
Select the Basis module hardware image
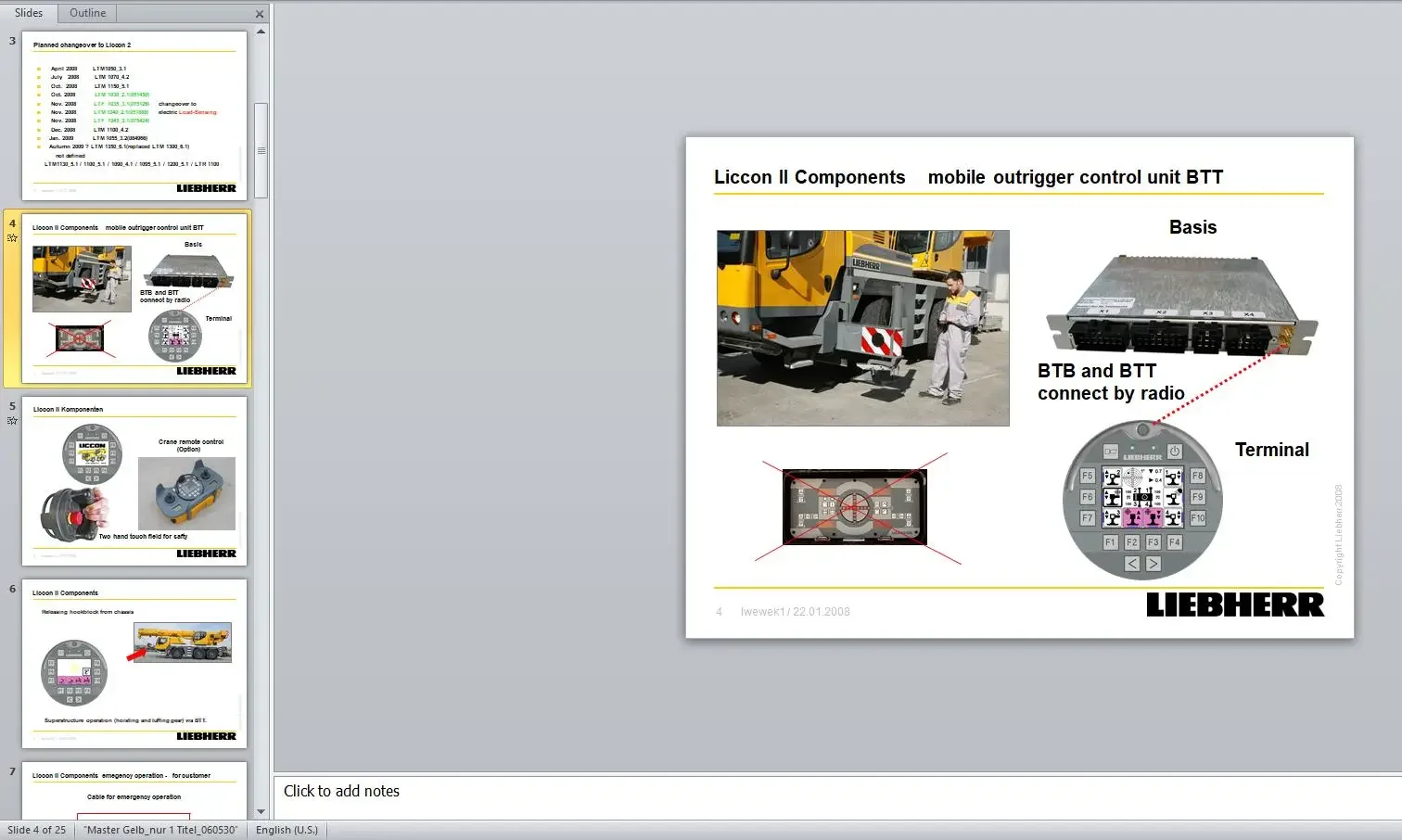click(x=1181, y=305)
